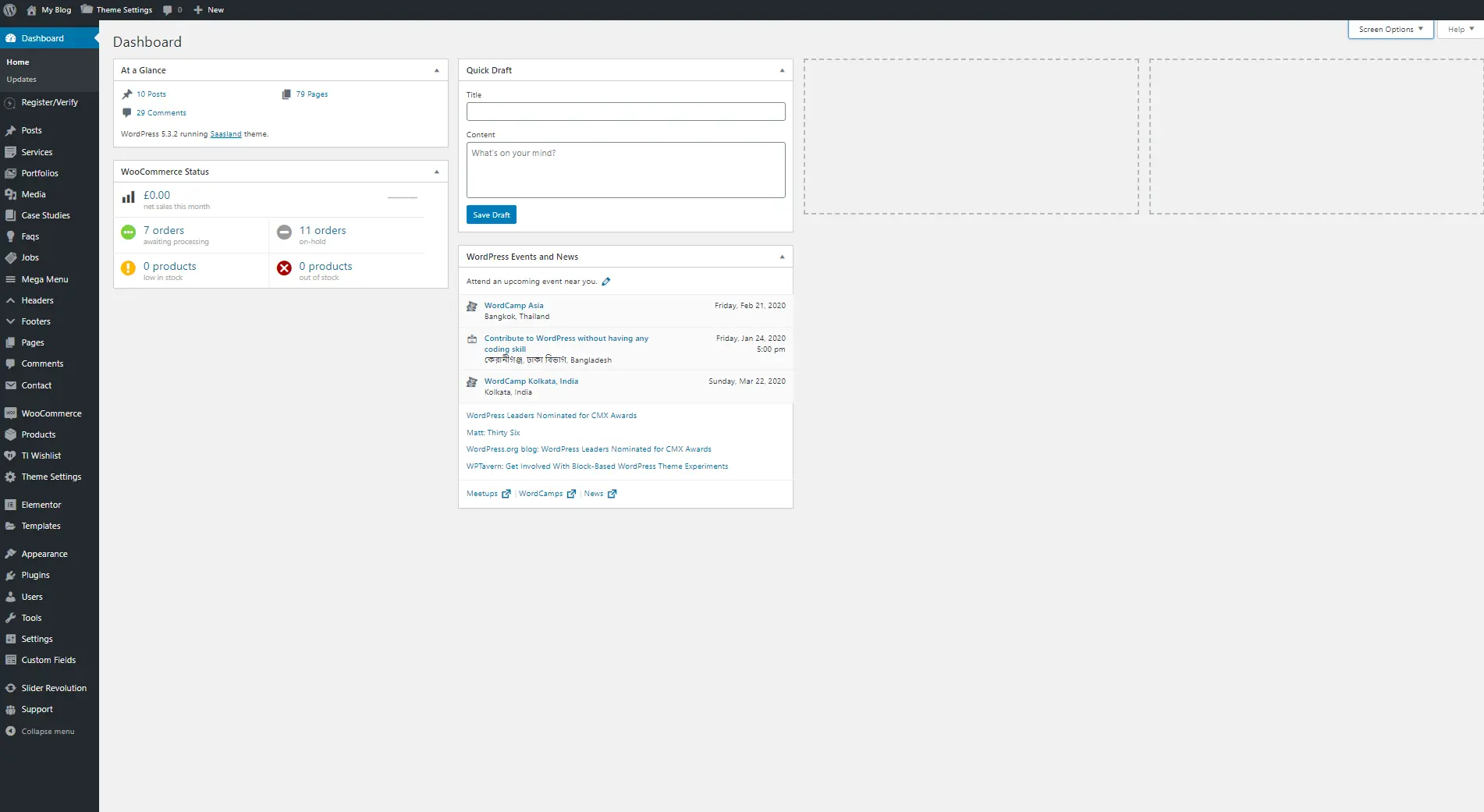Visit the My Blog site link
1484x812 pixels.
click(x=48, y=10)
